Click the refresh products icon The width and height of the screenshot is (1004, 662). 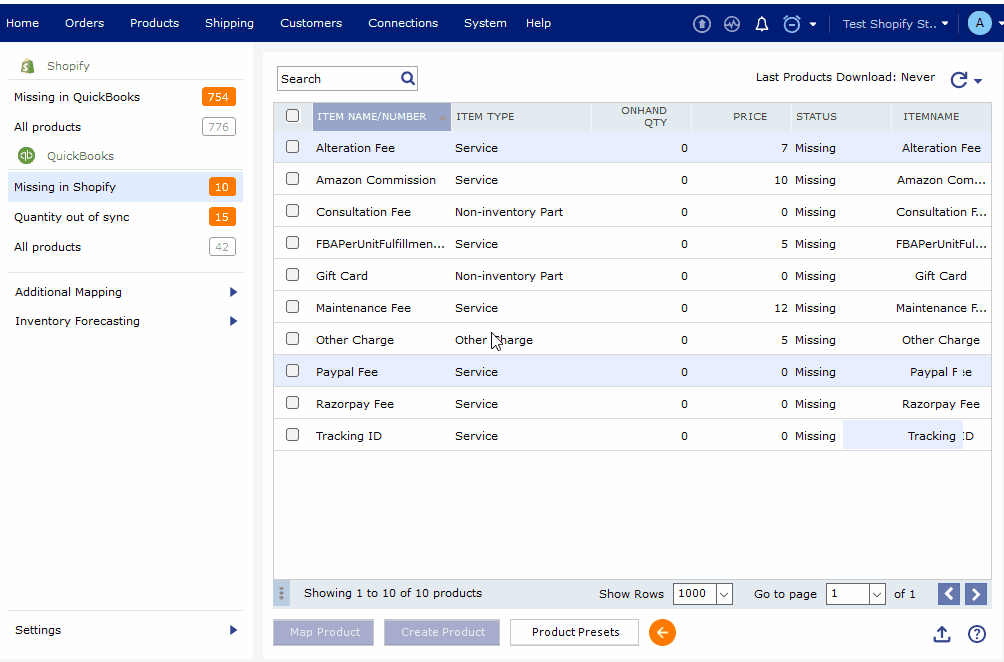click(x=959, y=80)
